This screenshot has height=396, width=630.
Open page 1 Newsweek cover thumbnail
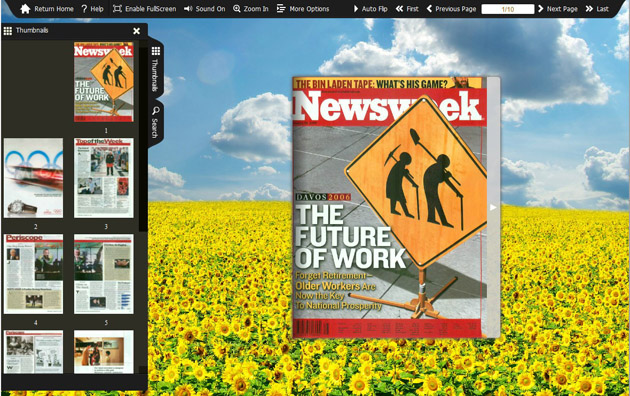pos(104,82)
